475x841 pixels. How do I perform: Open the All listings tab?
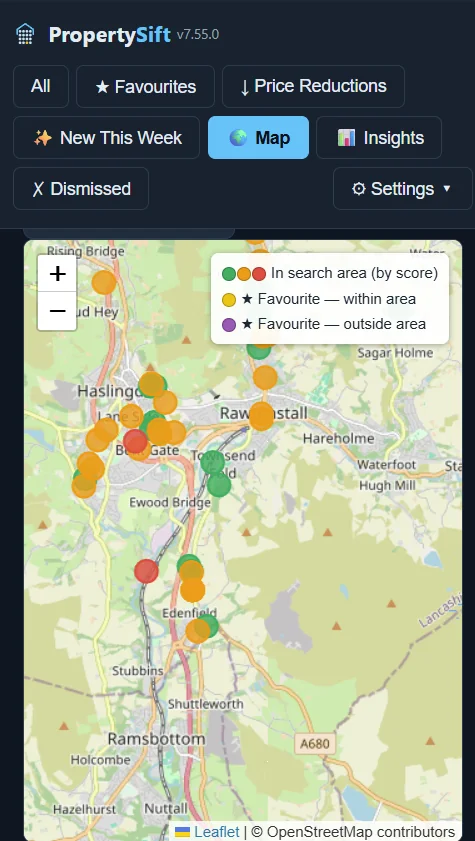[41, 86]
